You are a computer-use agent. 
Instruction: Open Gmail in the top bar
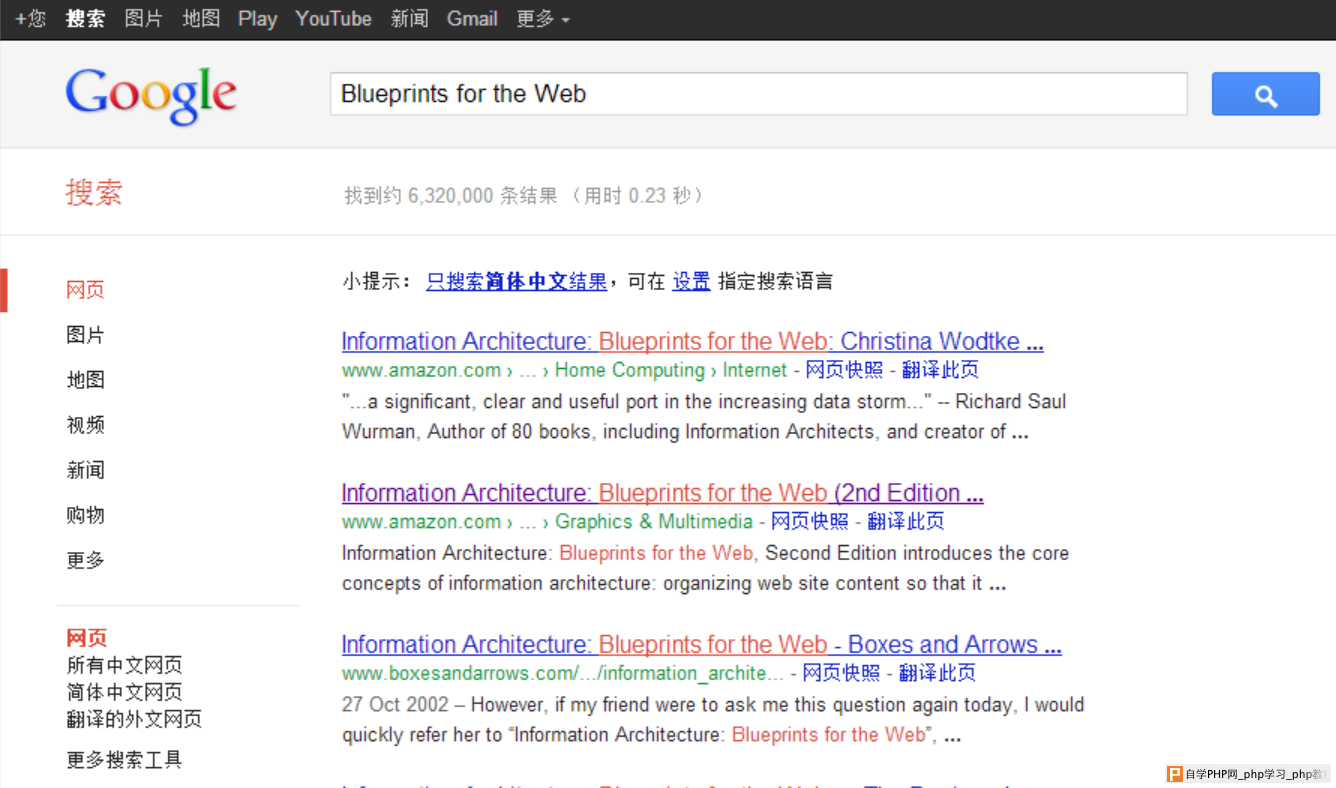coord(472,19)
